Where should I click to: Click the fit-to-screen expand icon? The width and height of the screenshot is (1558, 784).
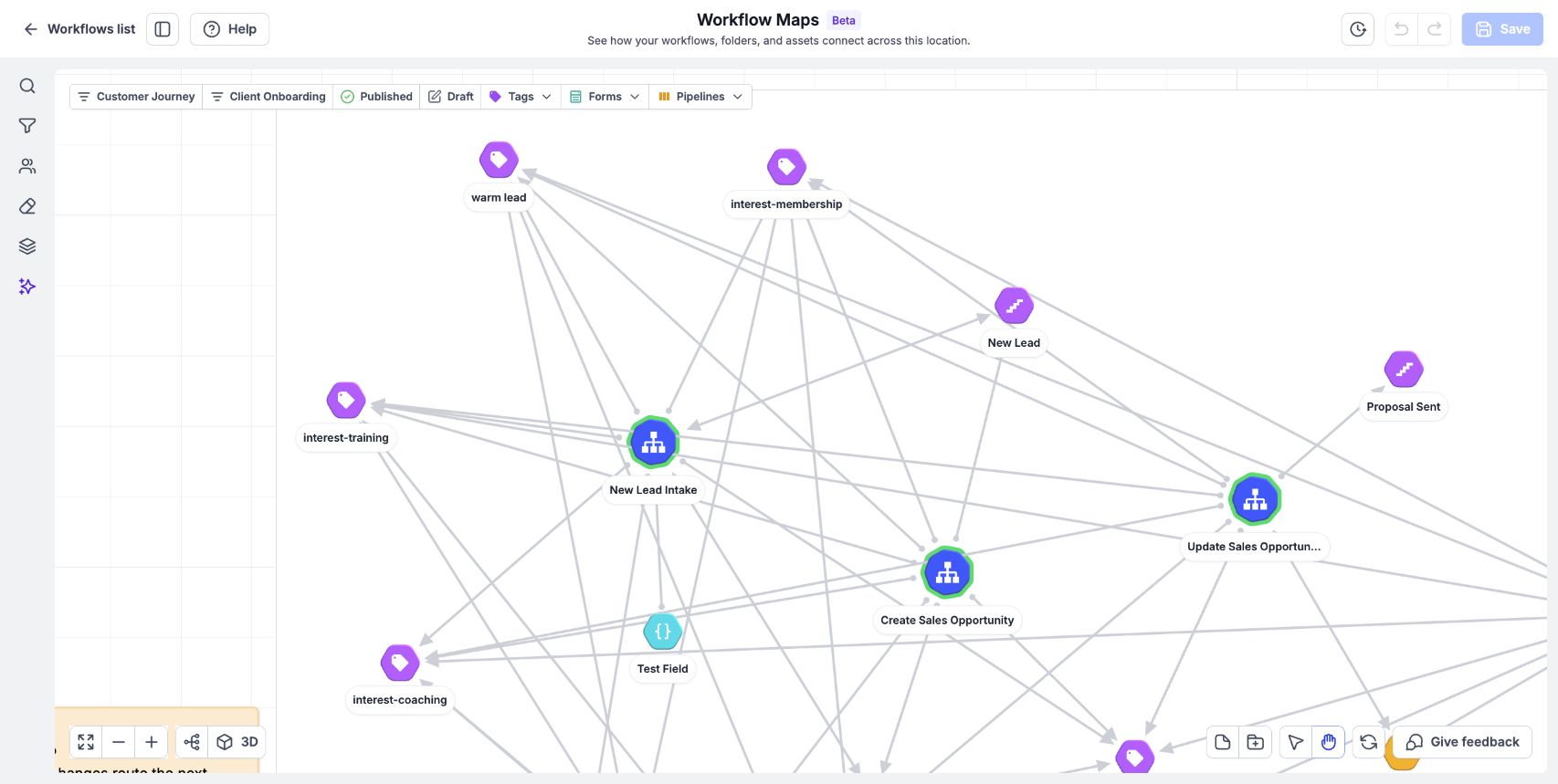pyautogui.click(x=86, y=742)
